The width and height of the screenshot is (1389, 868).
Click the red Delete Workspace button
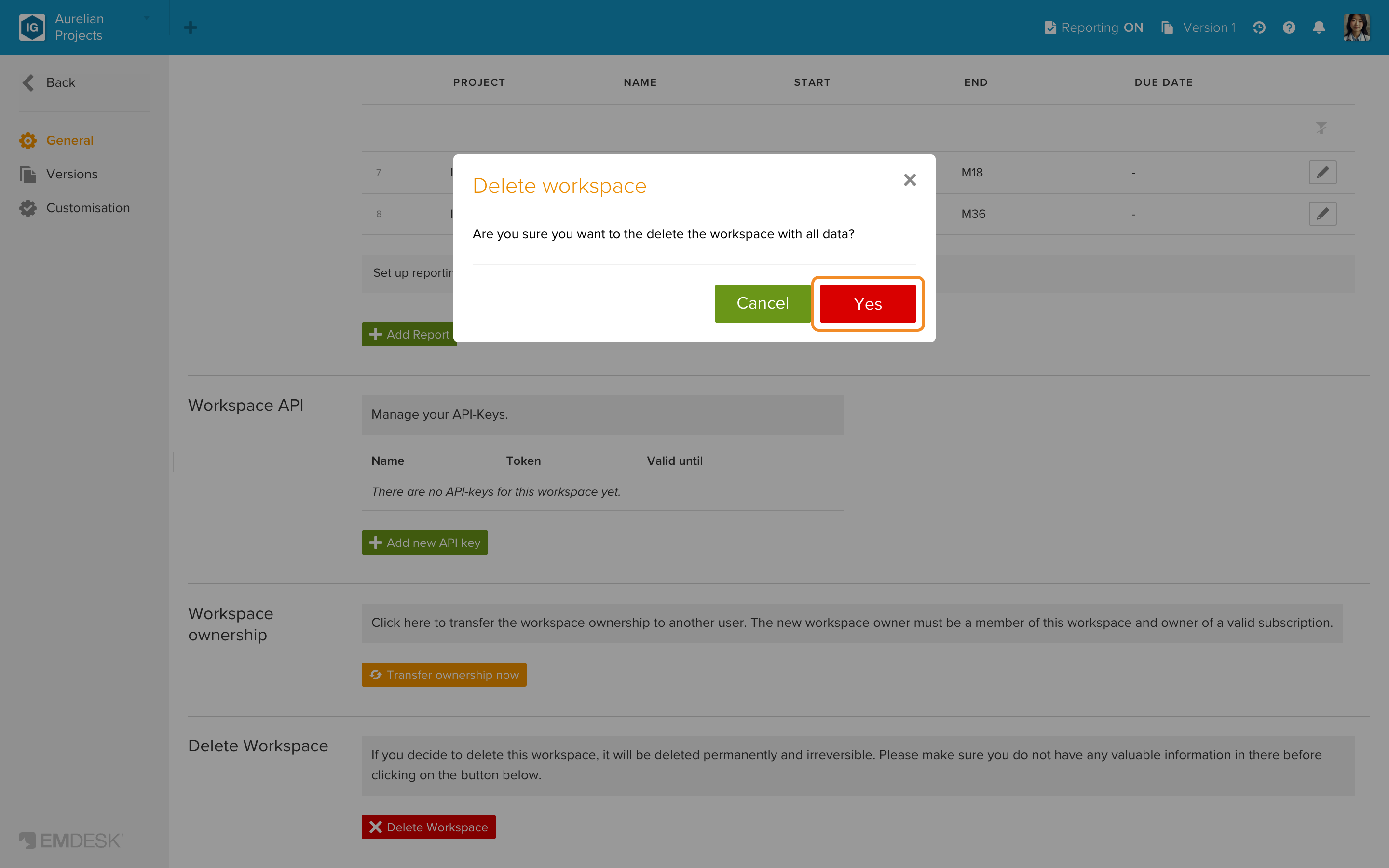(x=428, y=827)
